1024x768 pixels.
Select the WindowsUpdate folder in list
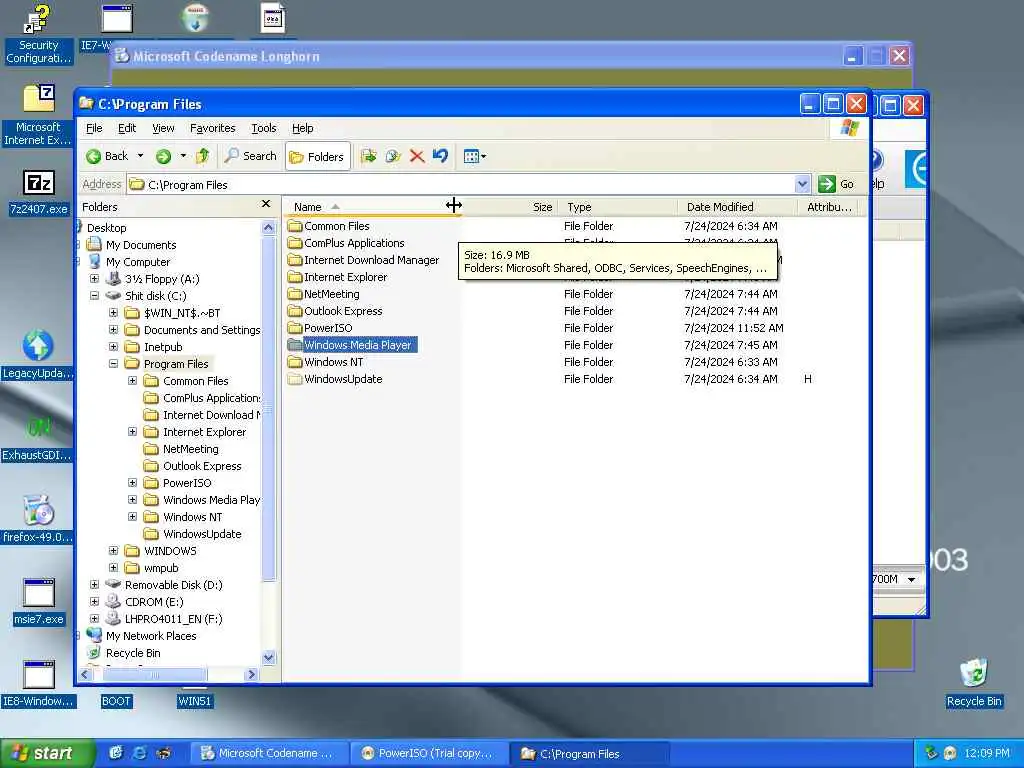point(335,379)
